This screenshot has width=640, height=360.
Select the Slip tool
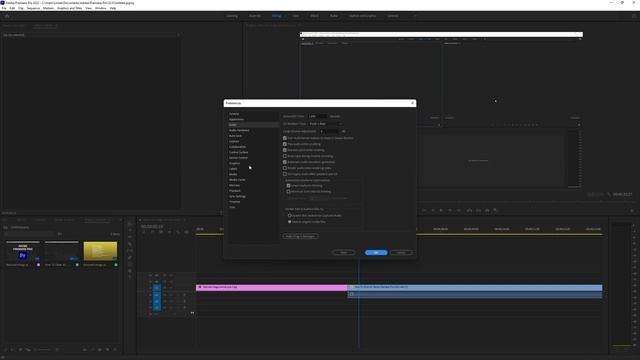coord(130,251)
